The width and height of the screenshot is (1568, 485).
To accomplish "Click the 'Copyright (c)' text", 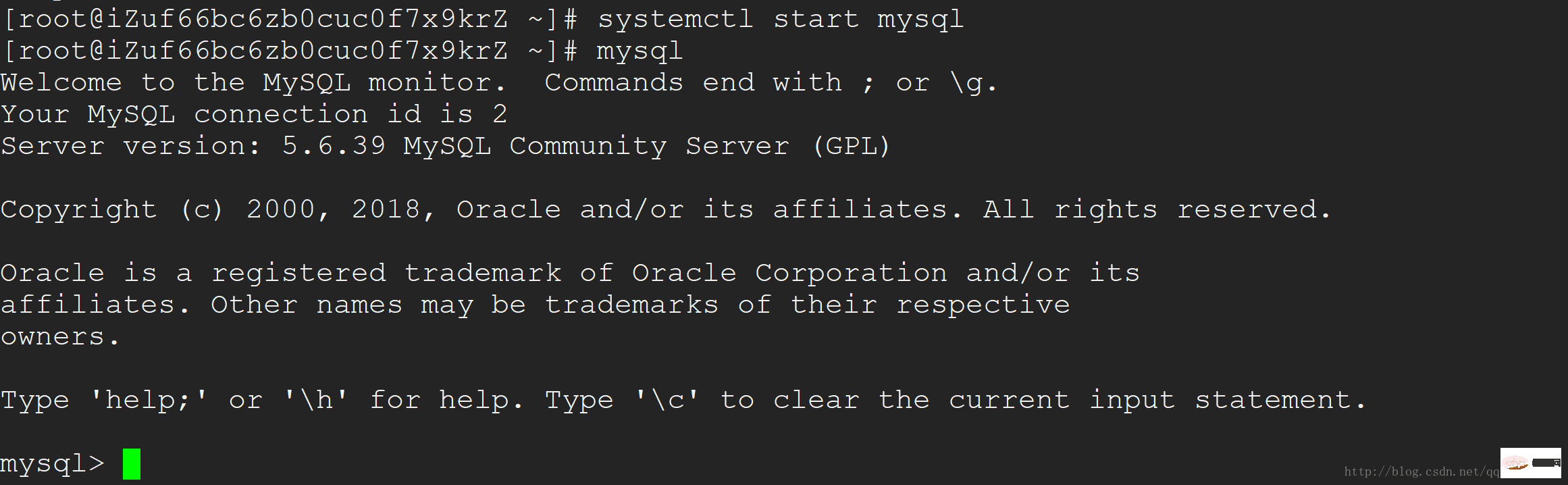I will click(x=112, y=209).
